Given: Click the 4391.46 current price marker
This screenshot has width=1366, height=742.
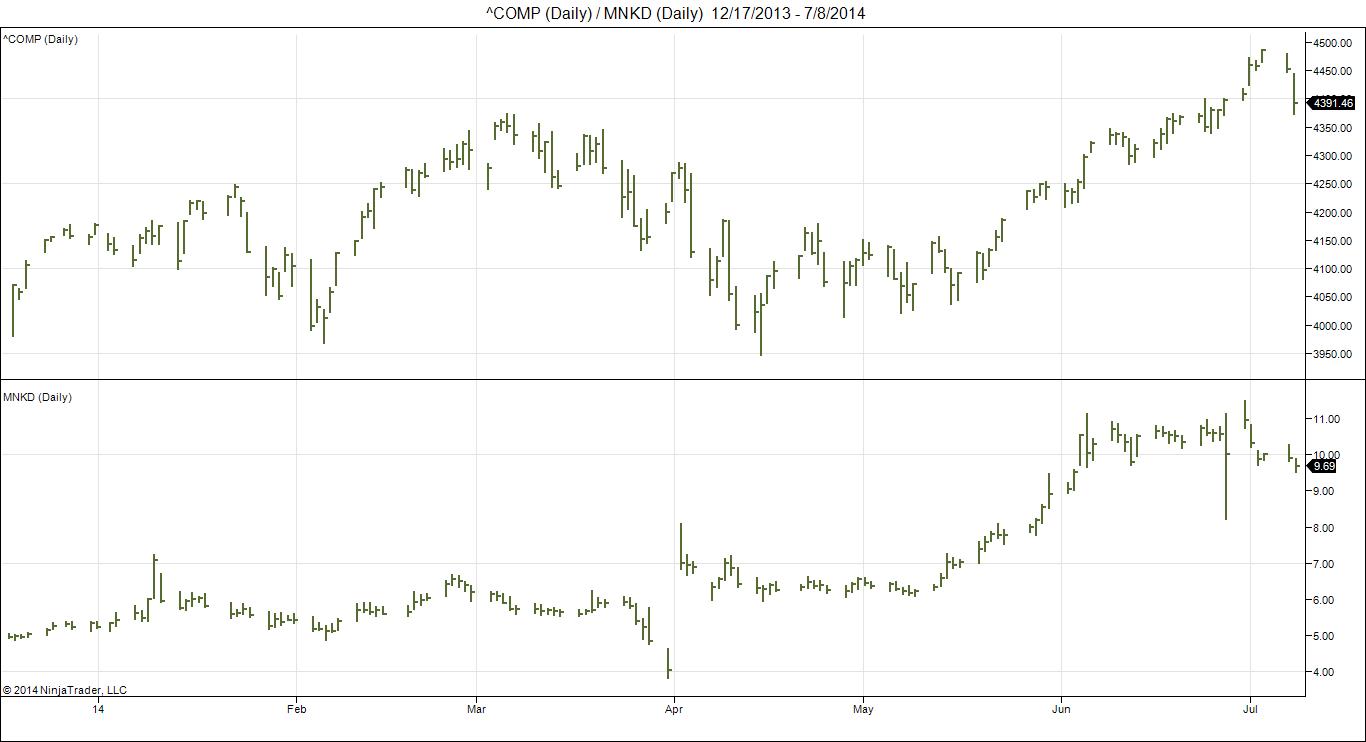Looking at the screenshot, I should [1332, 103].
